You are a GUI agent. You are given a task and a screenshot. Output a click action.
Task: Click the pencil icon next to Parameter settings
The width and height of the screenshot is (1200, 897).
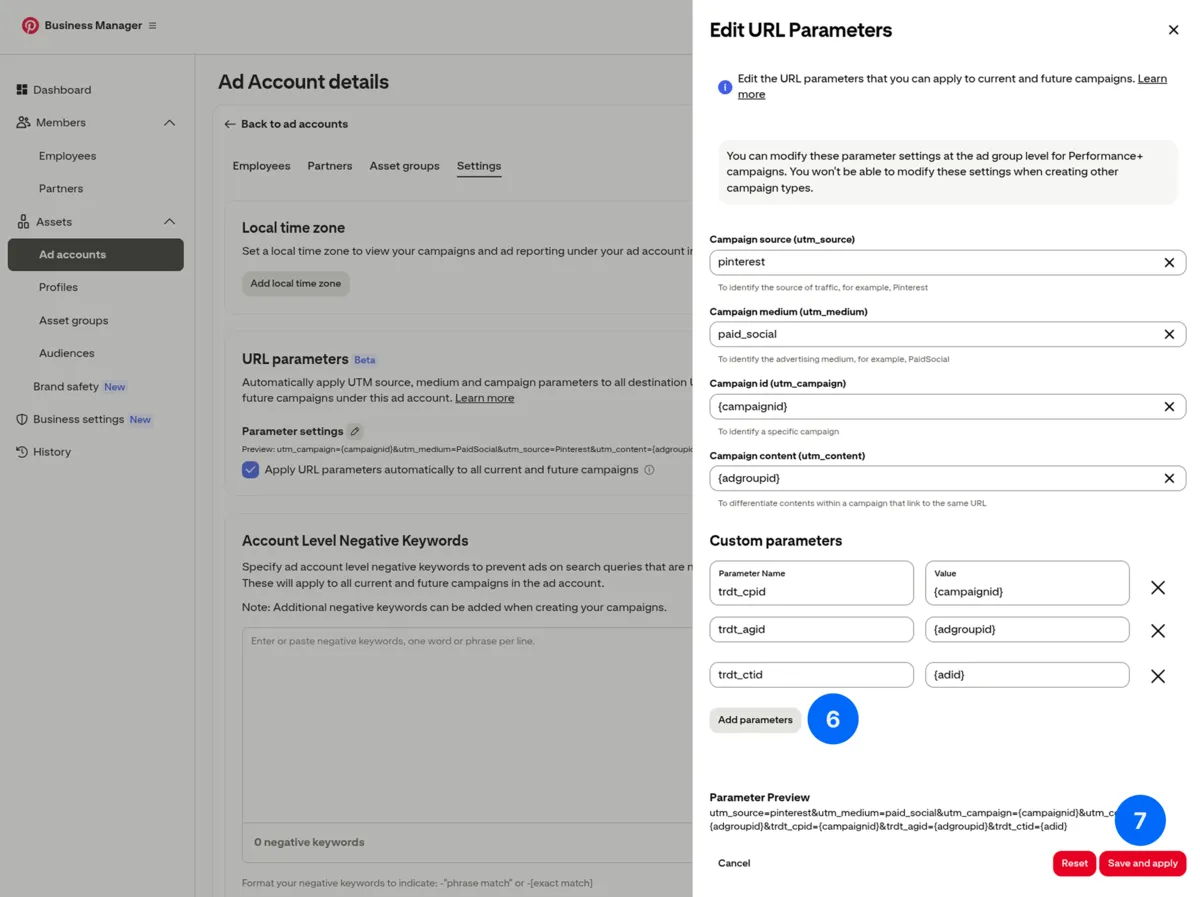click(x=355, y=430)
